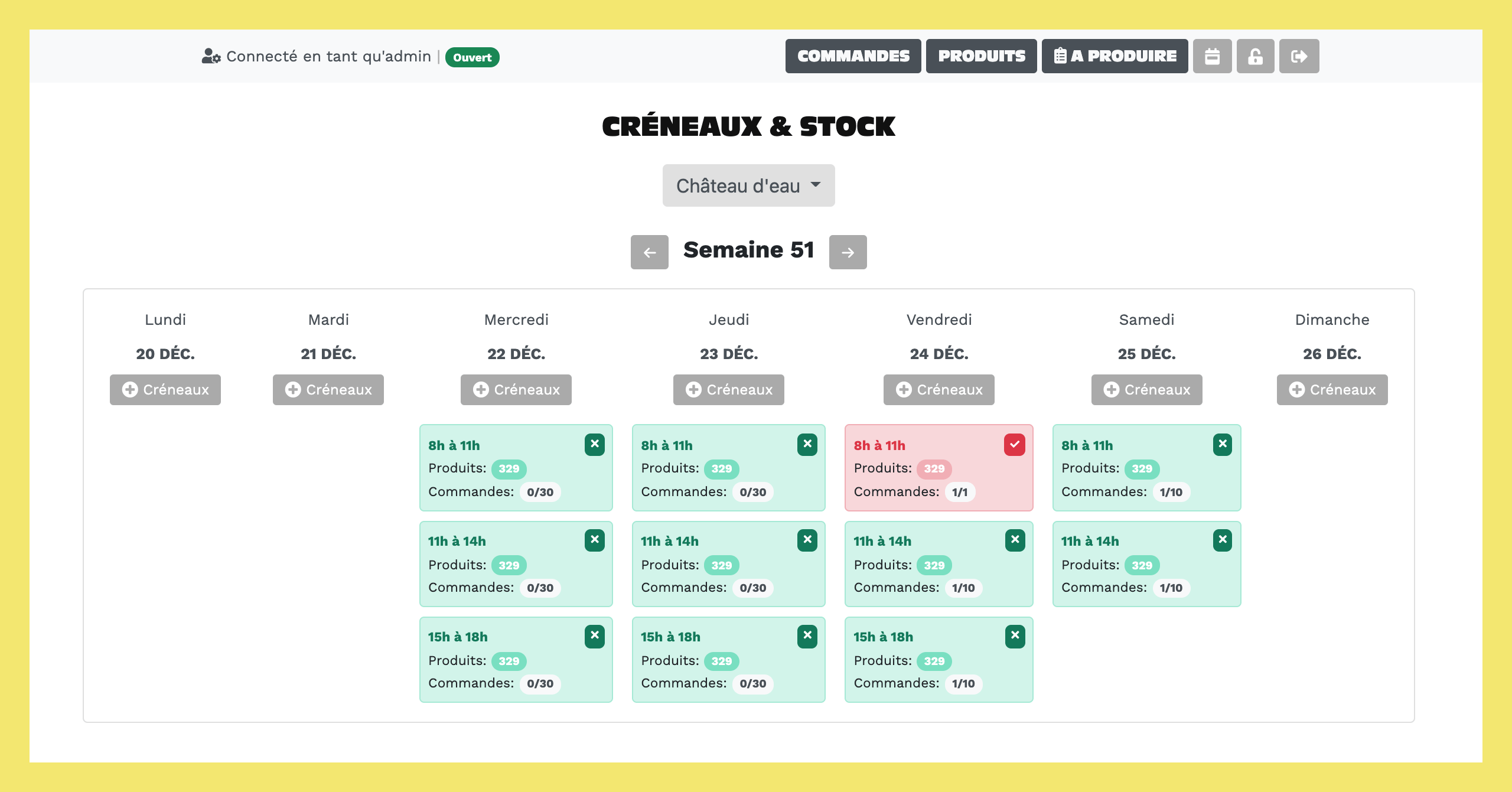Add Créneaux for Dimanche 26 Déc.
Screen dimensions: 1512x792
[1332, 390]
